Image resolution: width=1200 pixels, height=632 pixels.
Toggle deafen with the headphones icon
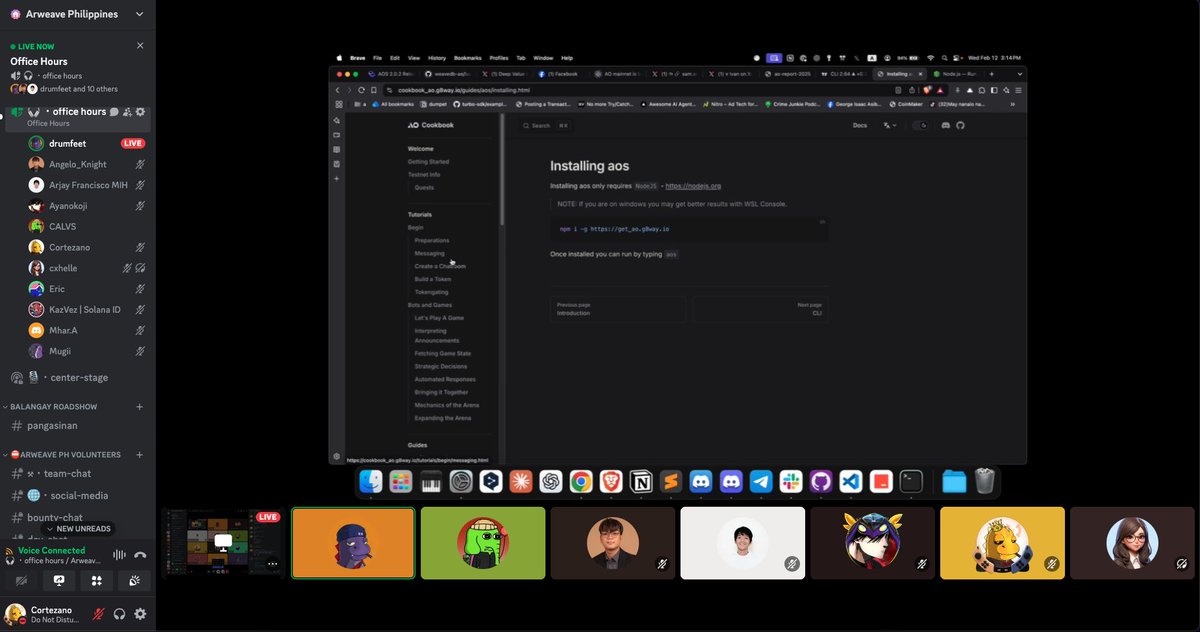pos(119,614)
